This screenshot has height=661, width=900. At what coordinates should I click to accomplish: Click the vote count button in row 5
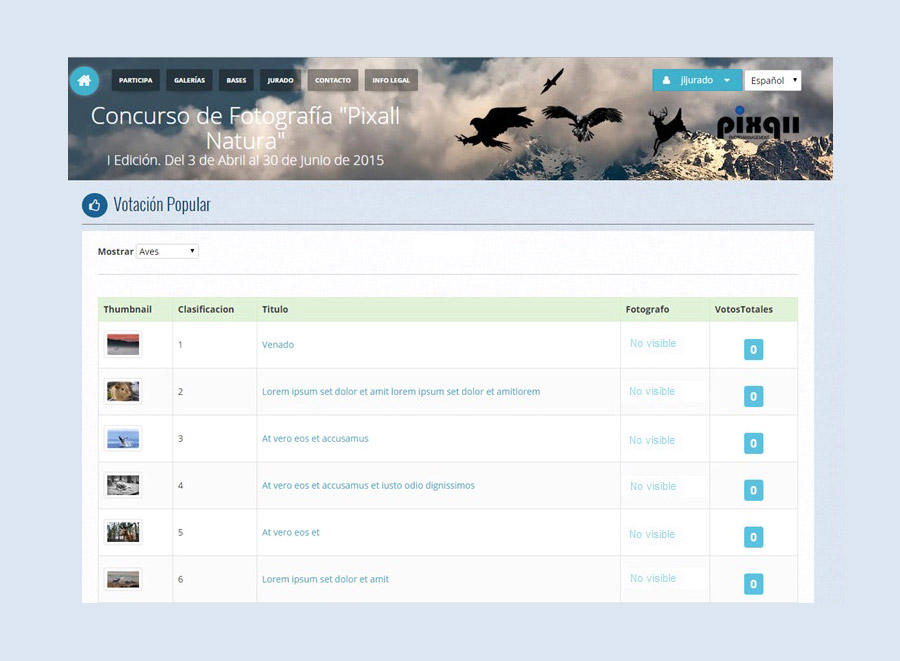tap(754, 538)
